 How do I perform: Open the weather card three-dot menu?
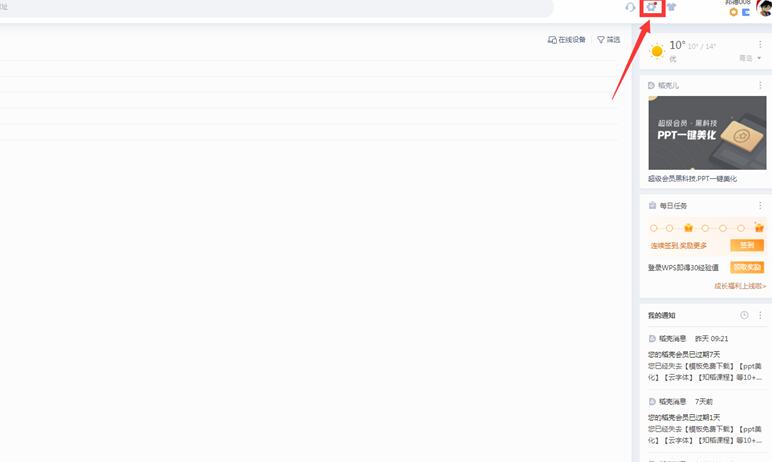tap(760, 44)
